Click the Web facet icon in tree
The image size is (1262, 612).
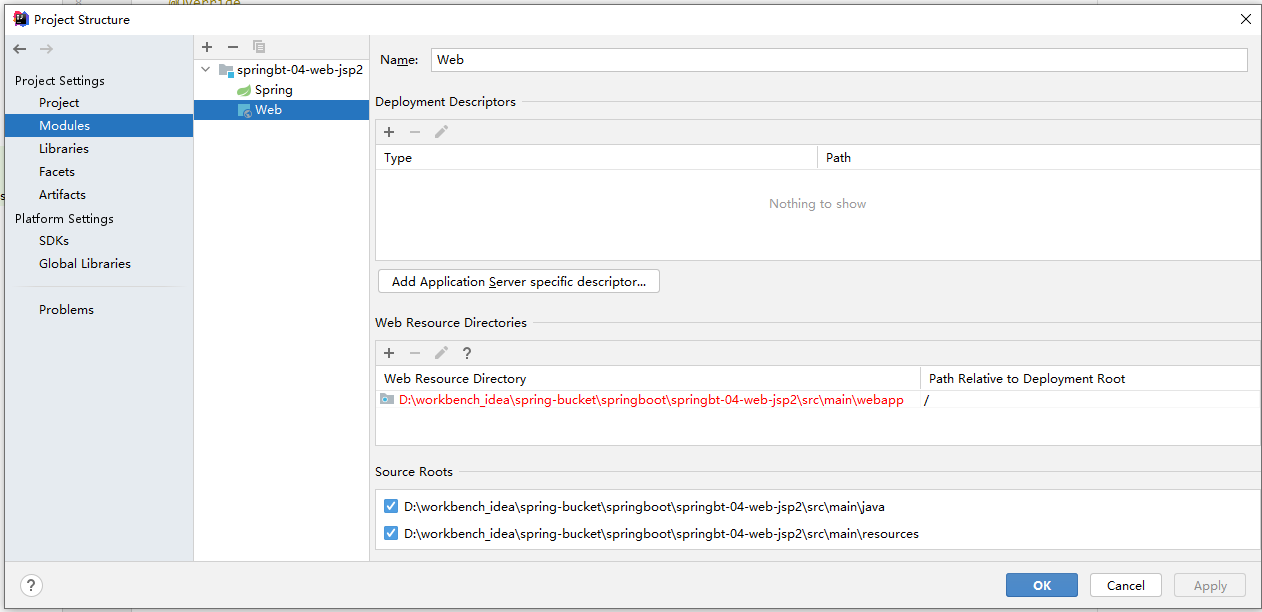244,110
